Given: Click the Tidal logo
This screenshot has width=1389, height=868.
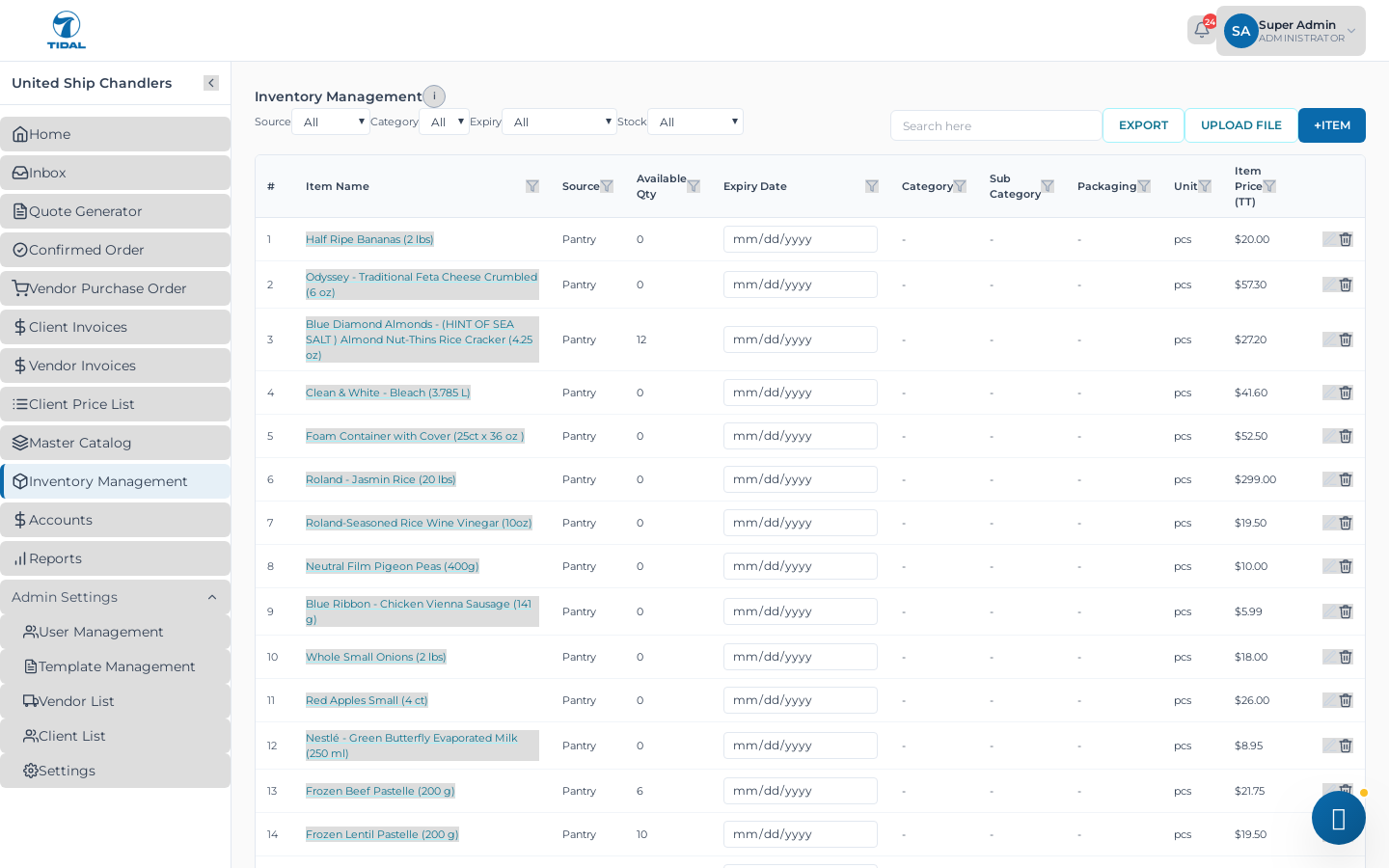Looking at the screenshot, I should (67, 30).
